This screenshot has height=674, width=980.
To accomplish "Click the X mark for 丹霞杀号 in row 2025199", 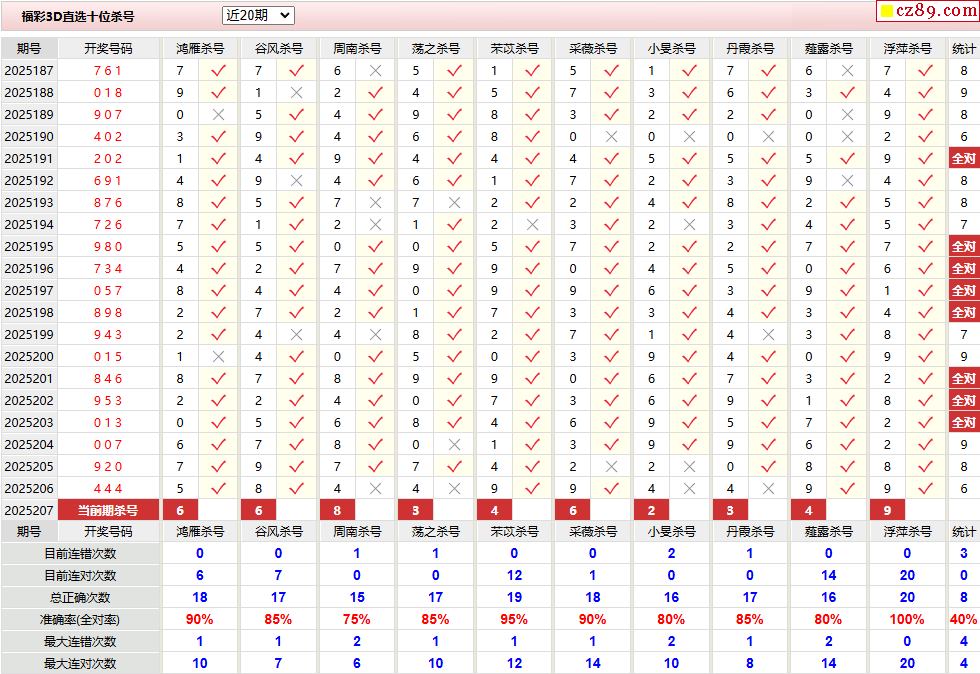I will 768,334.
